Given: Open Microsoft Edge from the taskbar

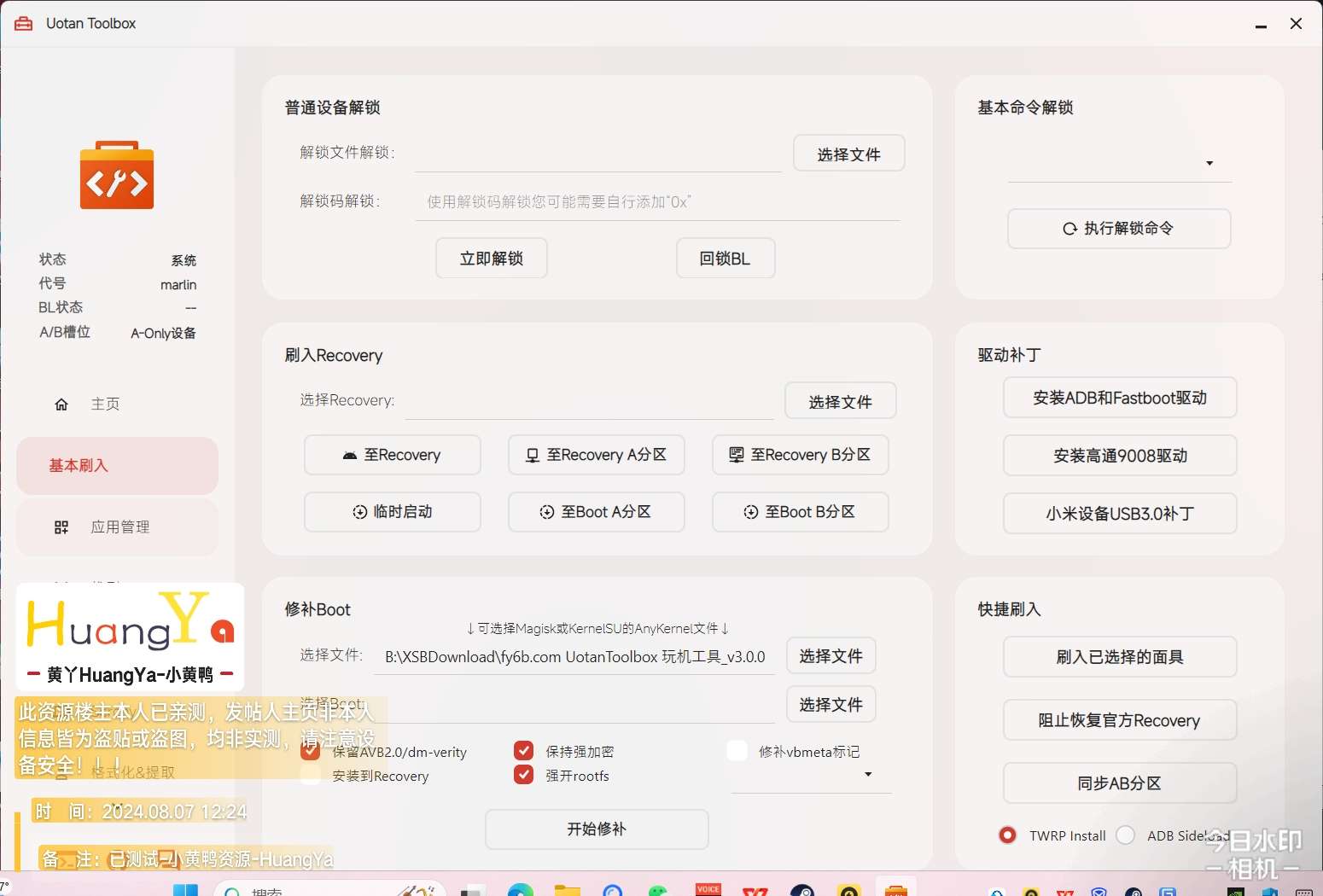Looking at the screenshot, I should [x=520, y=891].
